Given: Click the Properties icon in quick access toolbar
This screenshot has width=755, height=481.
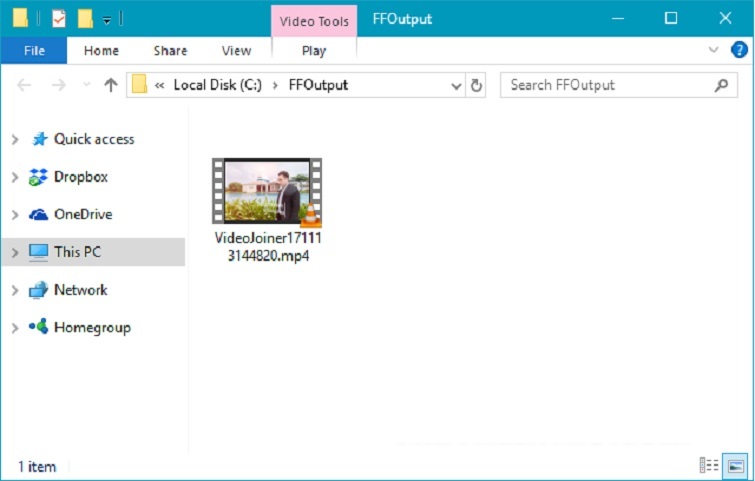Looking at the screenshot, I should click(x=58, y=18).
